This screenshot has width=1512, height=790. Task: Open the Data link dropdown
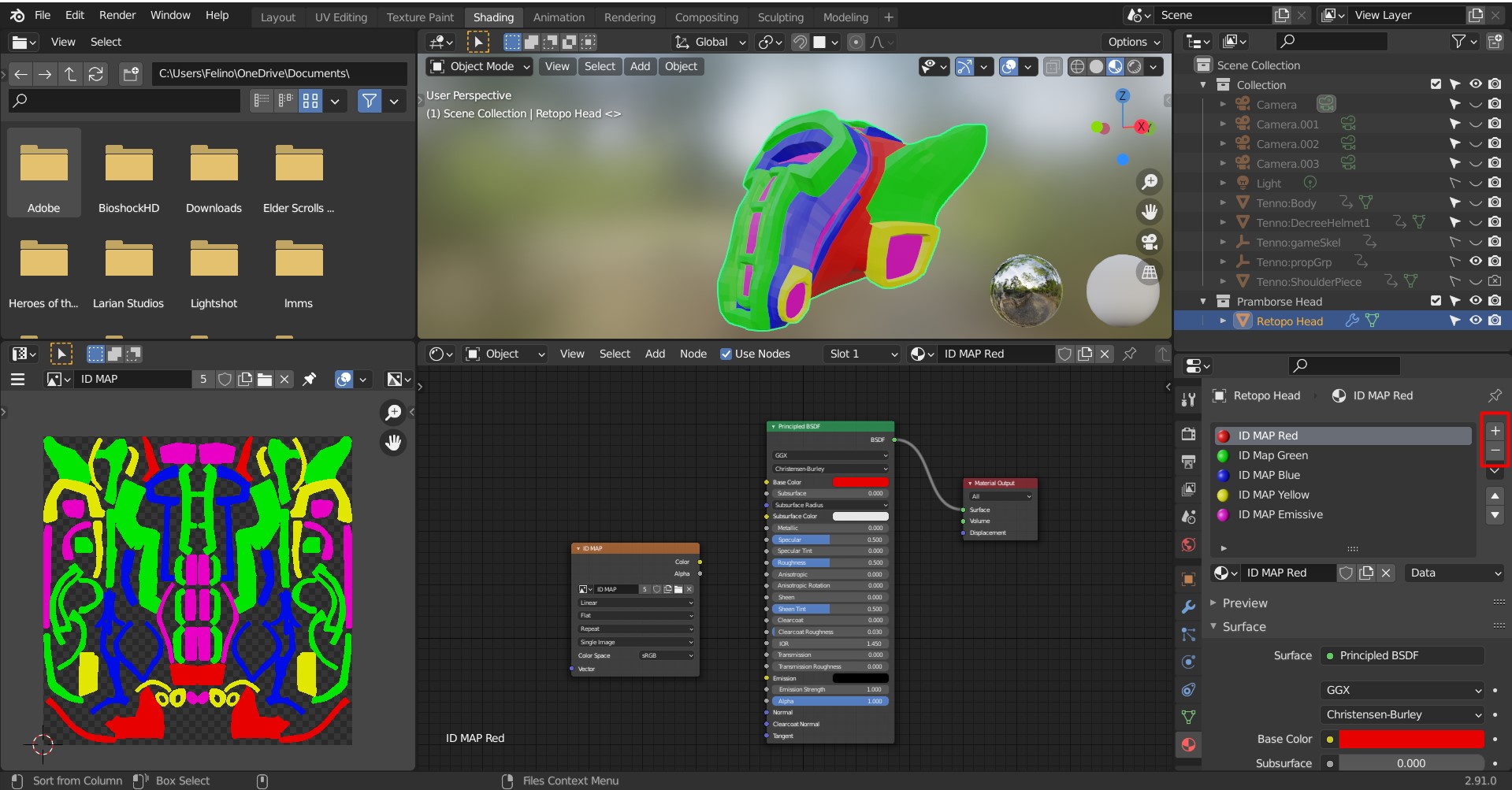point(1454,573)
